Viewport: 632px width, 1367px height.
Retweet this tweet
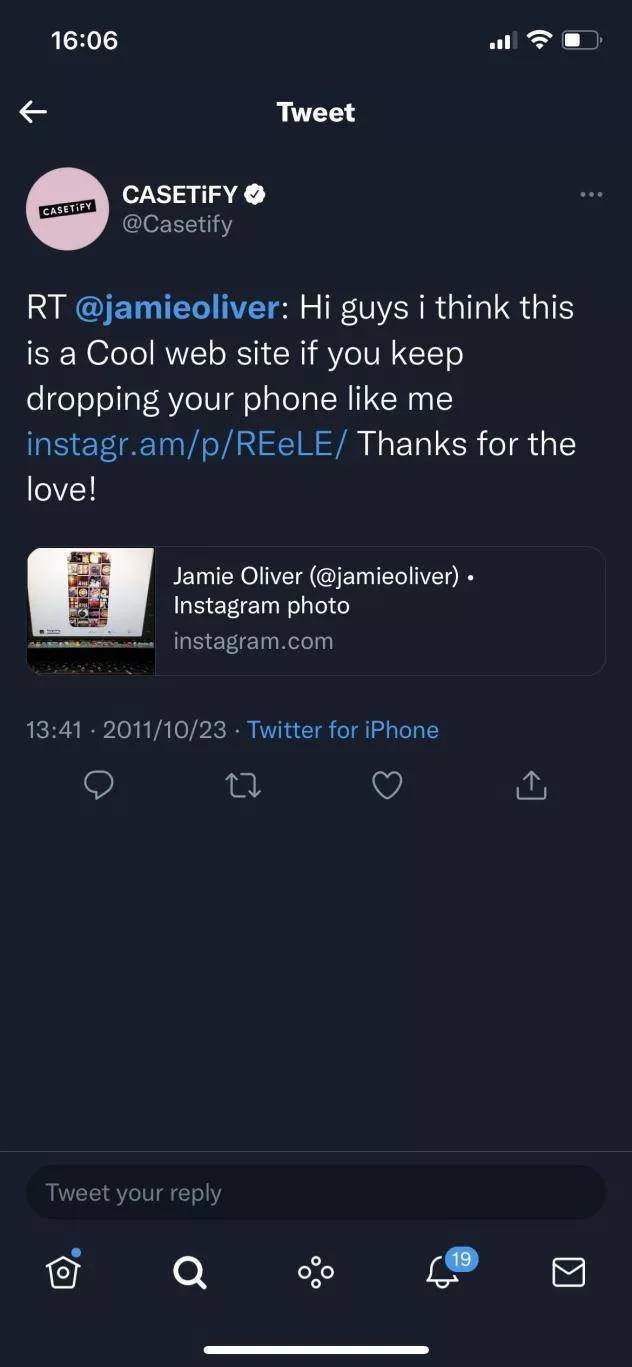point(244,786)
